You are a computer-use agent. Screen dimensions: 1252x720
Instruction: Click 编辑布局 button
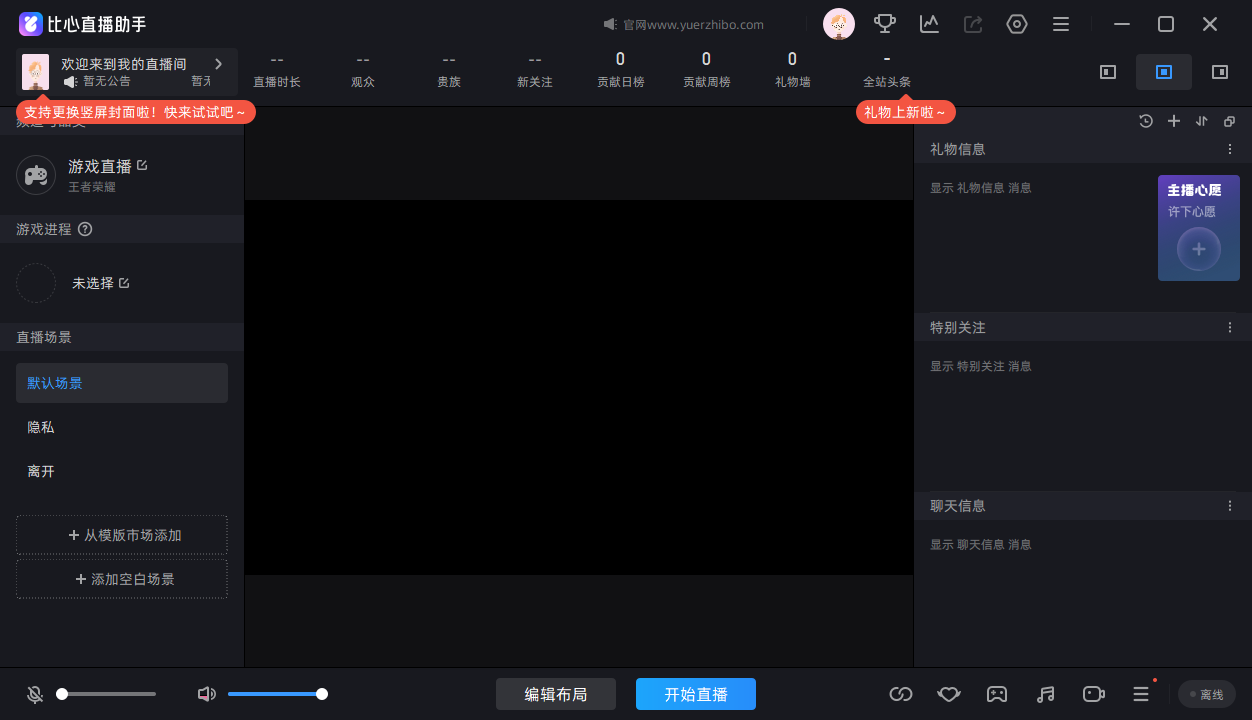pos(556,694)
